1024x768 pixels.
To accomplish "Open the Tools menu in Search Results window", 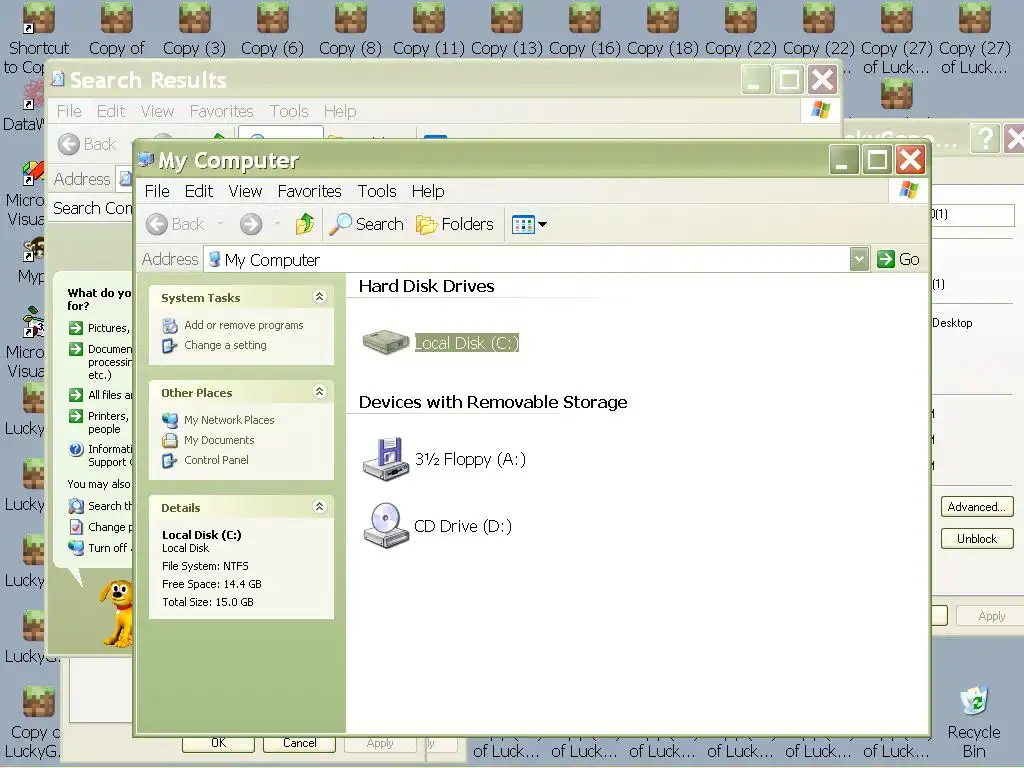I will click(289, 111).
